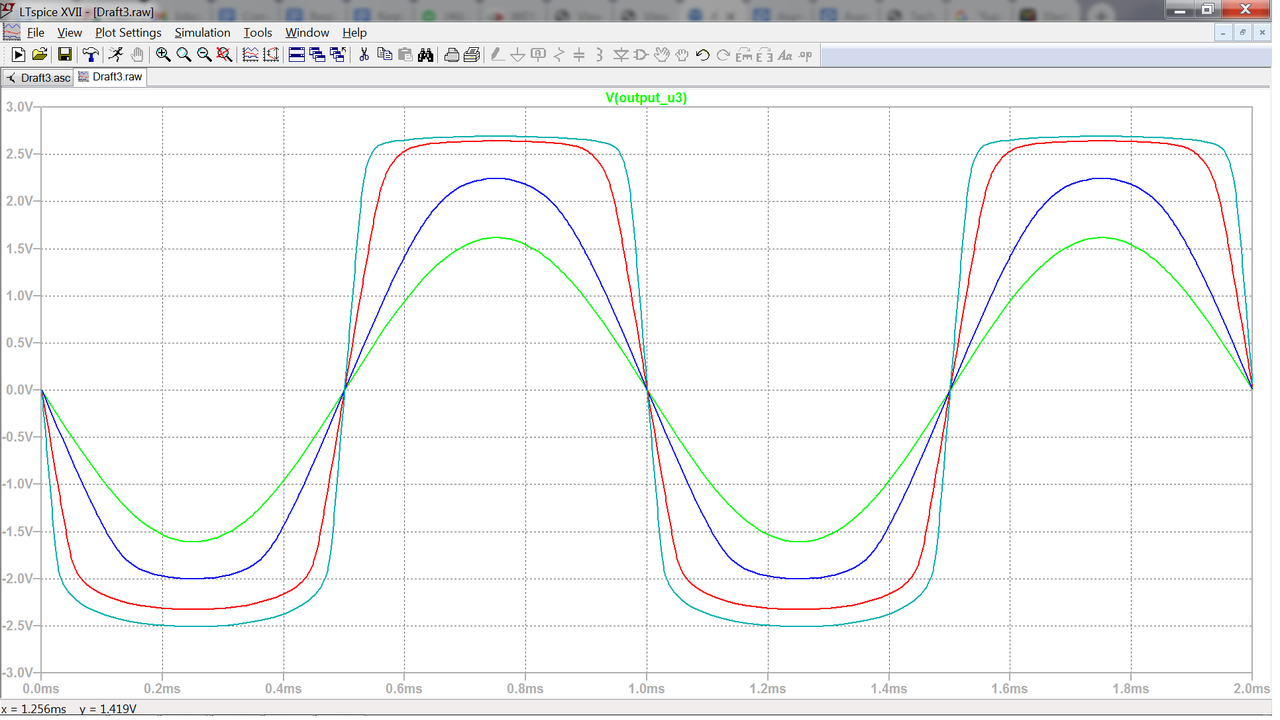Select the Wire drawing tool

tap(497, 54)
